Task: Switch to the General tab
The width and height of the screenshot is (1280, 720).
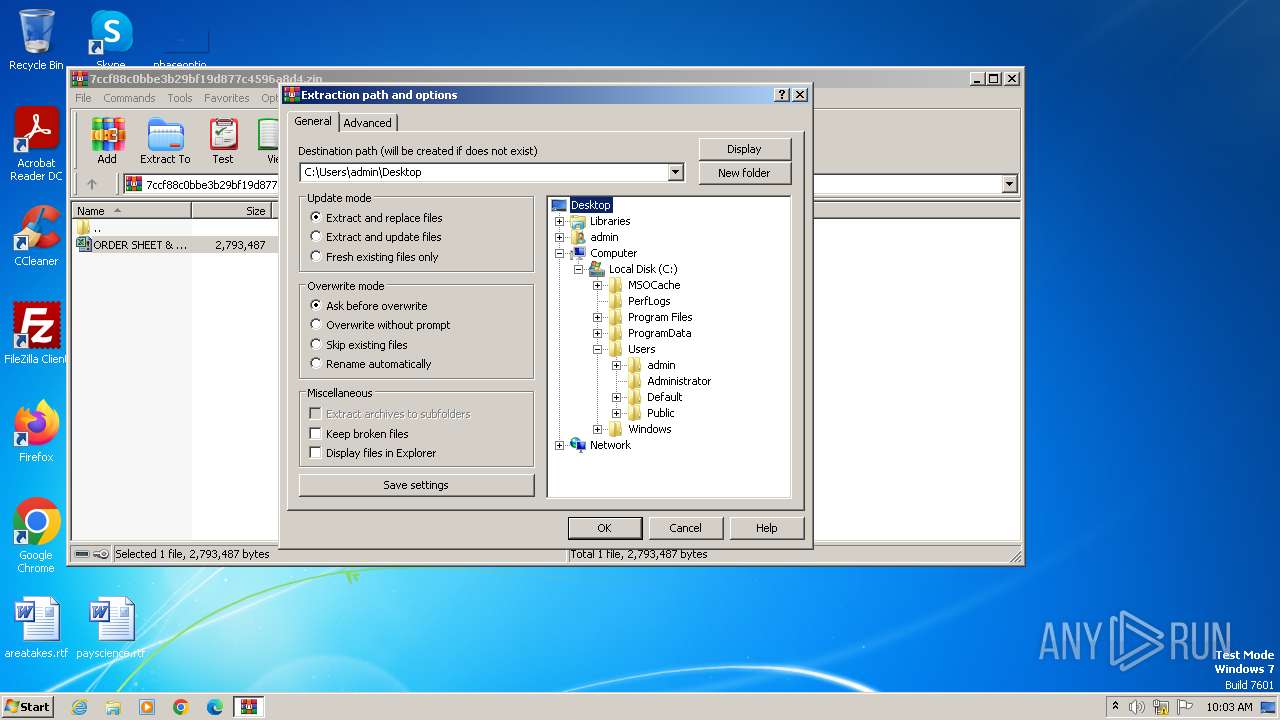Action: tap(313, 121)
